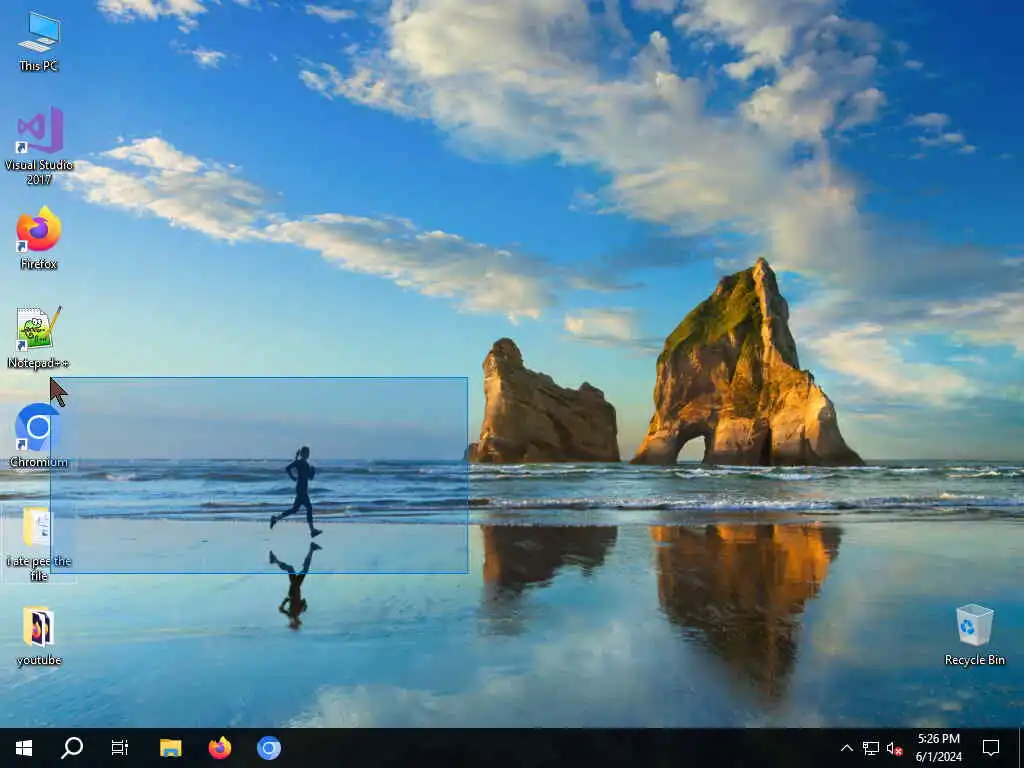Launch Firefox from the taskbar

(219, 748)
